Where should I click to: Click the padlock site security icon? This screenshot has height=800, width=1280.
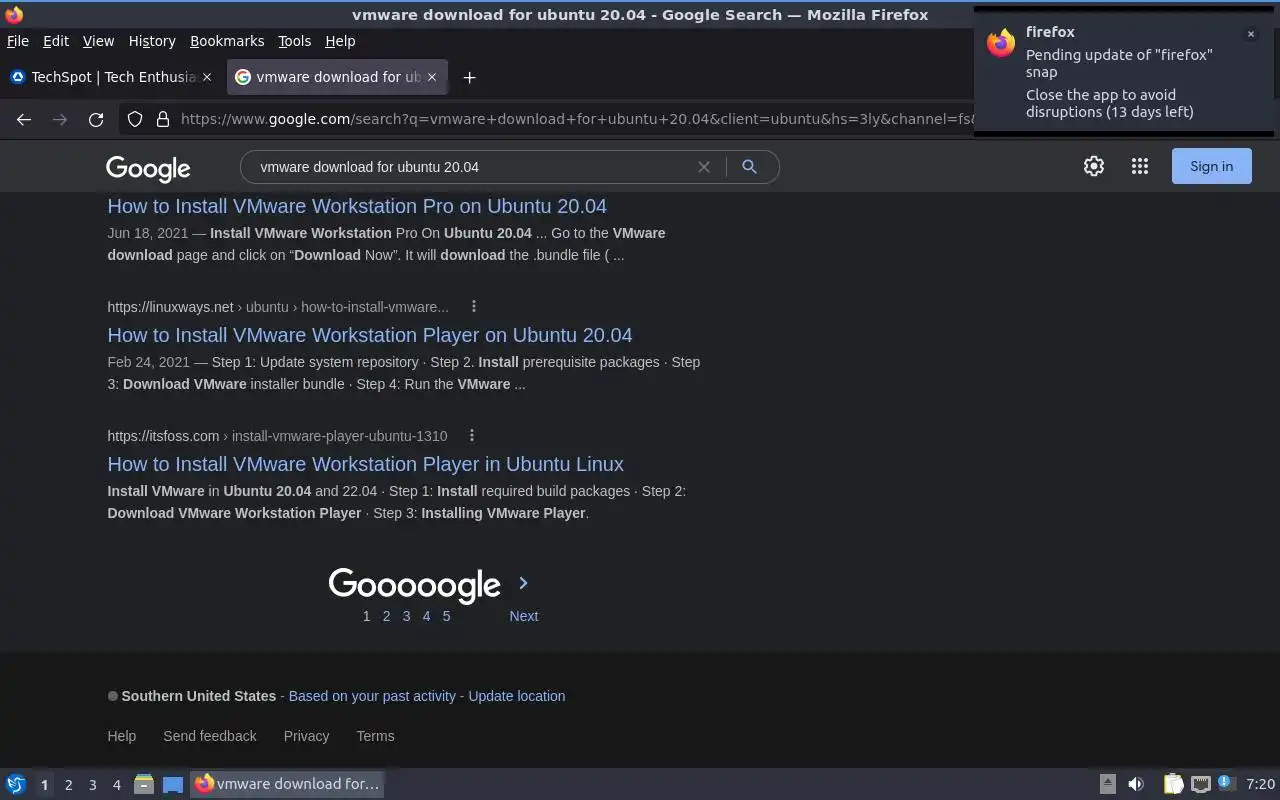[x=163, y=119]
